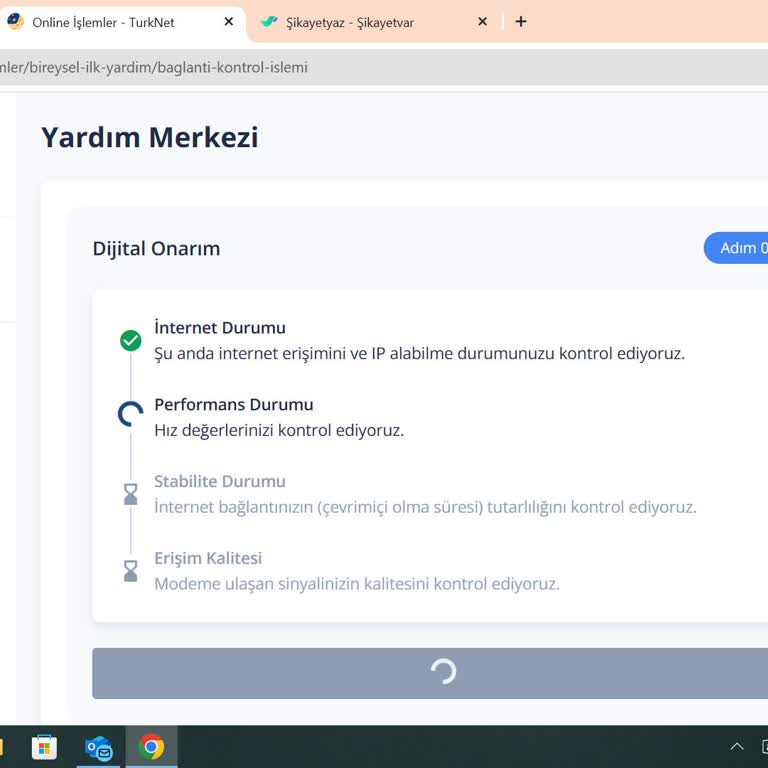
Task: Click the hourglass icon for Stabilite Durumu
Action: coord(131,494)
